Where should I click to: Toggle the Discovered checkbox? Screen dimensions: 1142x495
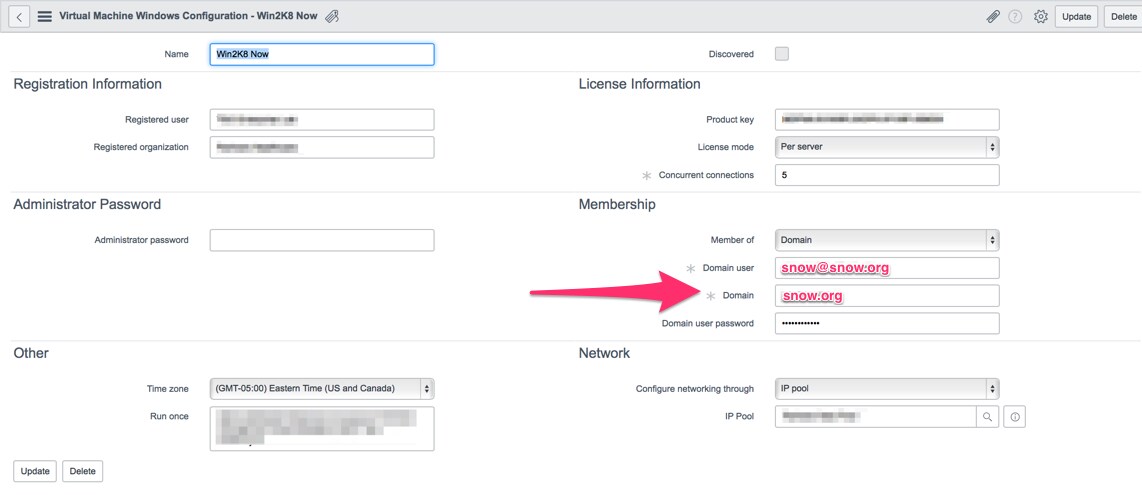tap(782, 54)
